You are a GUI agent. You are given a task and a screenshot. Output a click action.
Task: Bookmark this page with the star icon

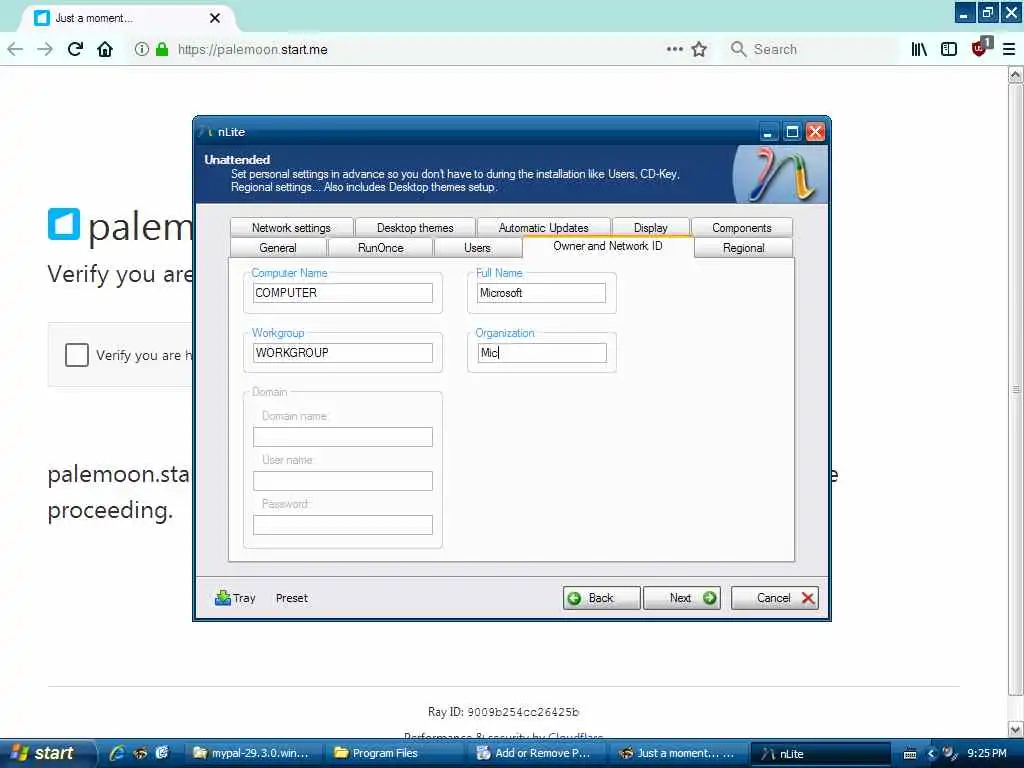[699, 50]
